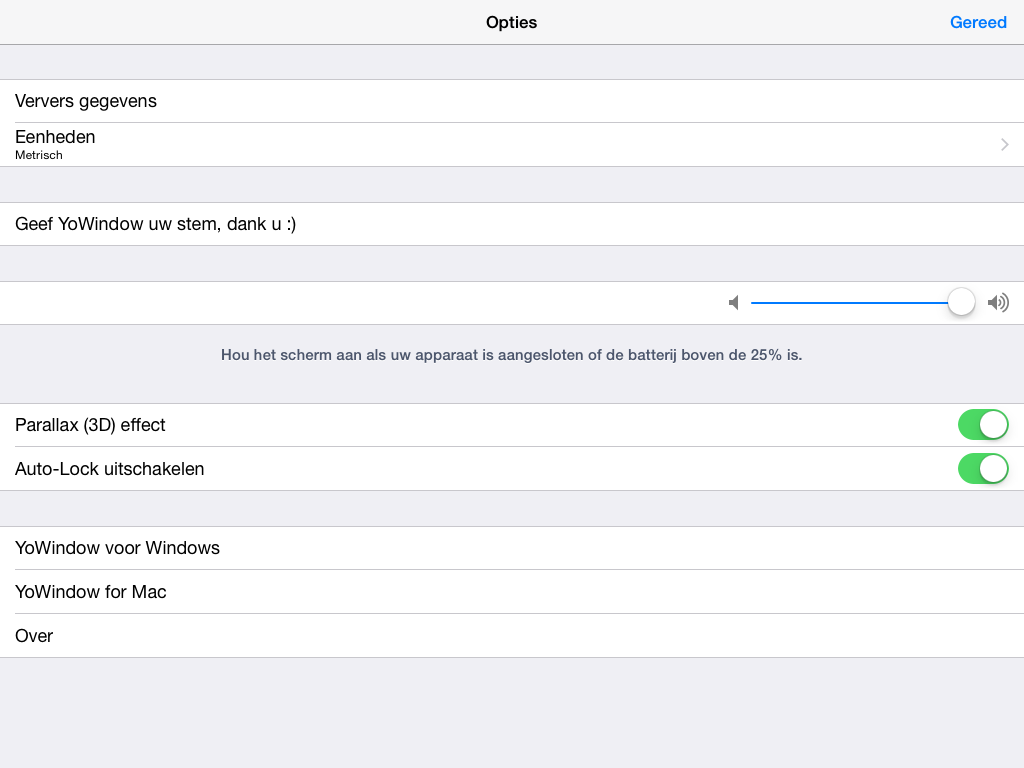This screenshot has width=1024, height=768.
Task: Click the blue volume slider track
Action: coord(850,303)
